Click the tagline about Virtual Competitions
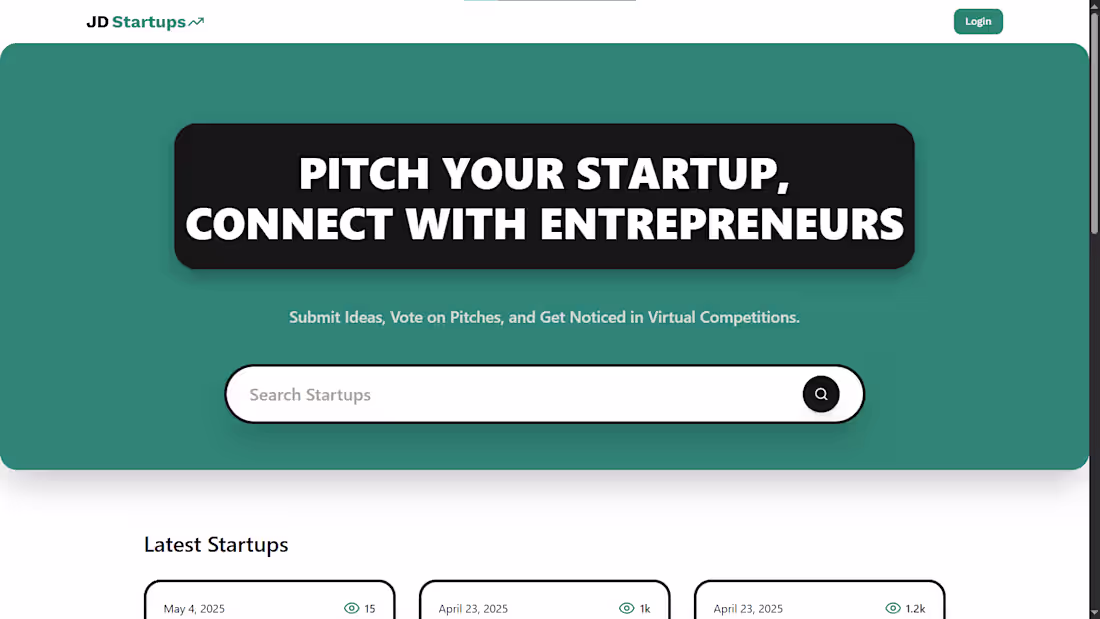The image size is (1100, 619). pyautogui.click(x=544, y=317)
